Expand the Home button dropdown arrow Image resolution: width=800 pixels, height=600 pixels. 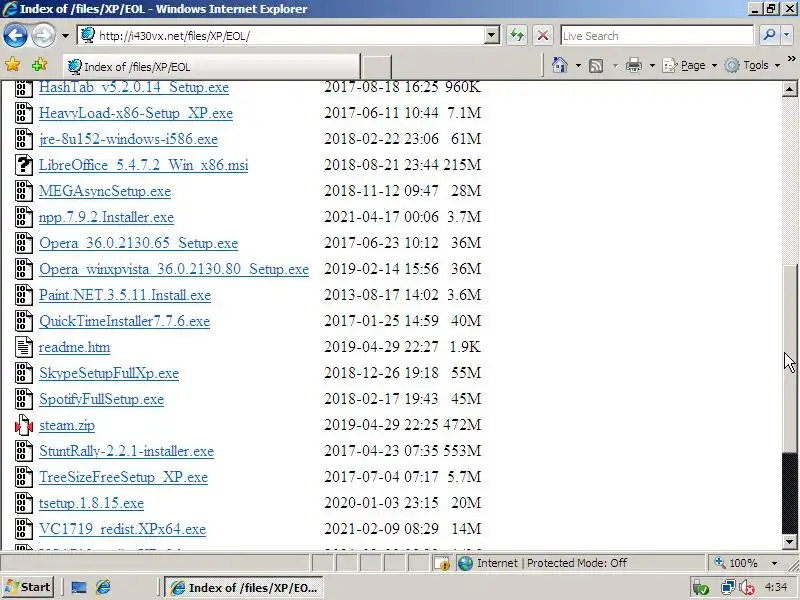tap(578, 65)
